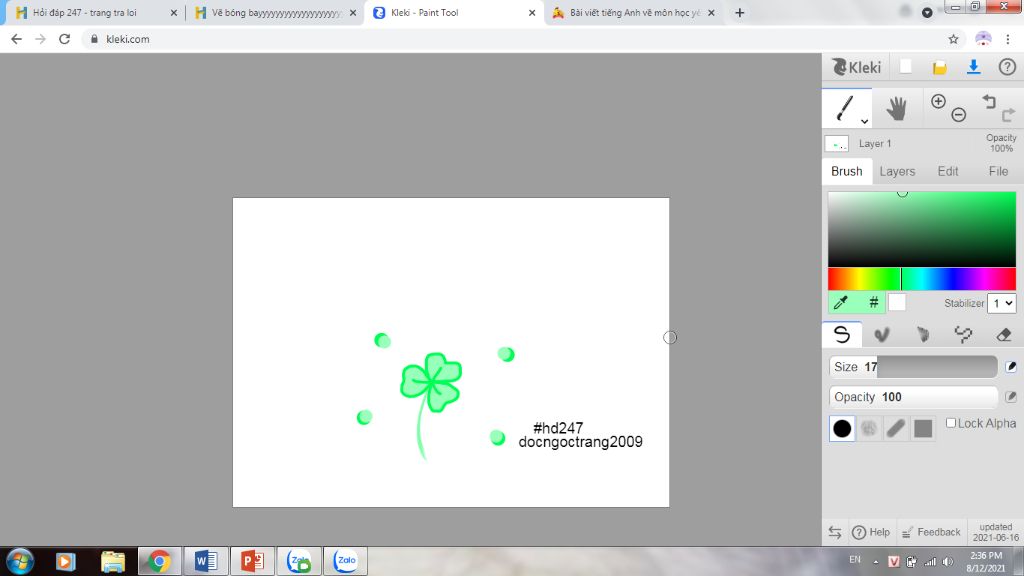Select the sketchy brush type

tap(923, 335)
